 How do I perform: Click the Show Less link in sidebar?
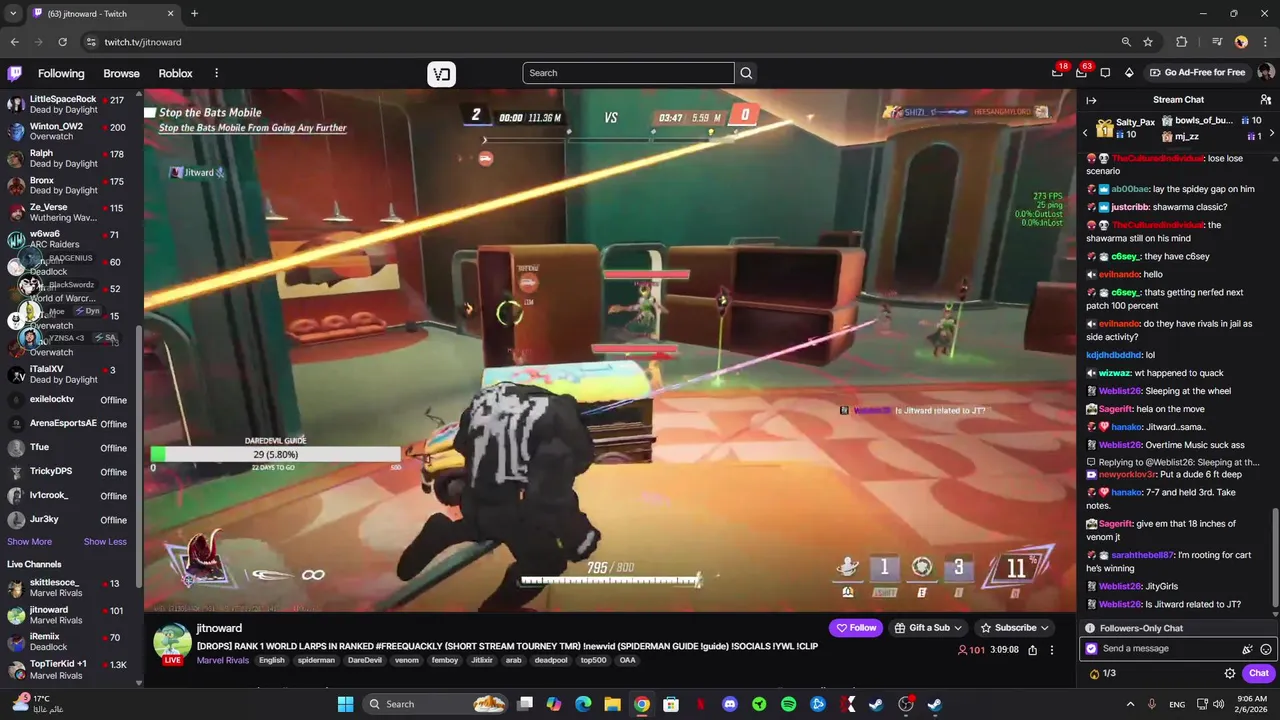tap(105, 542)
